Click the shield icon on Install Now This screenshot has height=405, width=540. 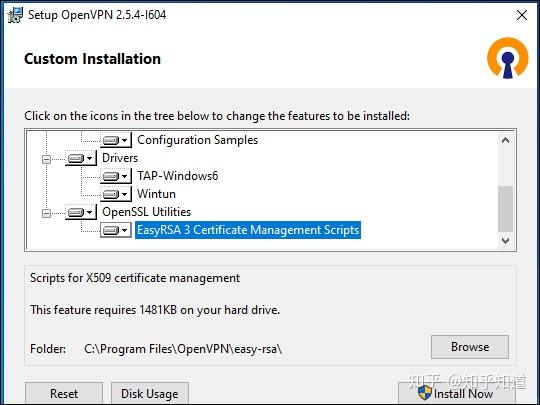point(424,393)
